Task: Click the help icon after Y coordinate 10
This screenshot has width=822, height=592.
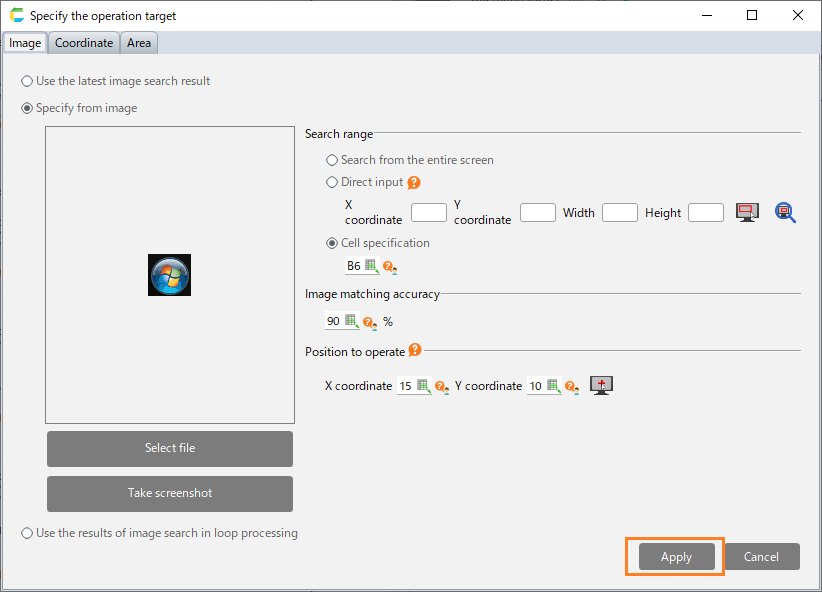Action: [572, 386]
